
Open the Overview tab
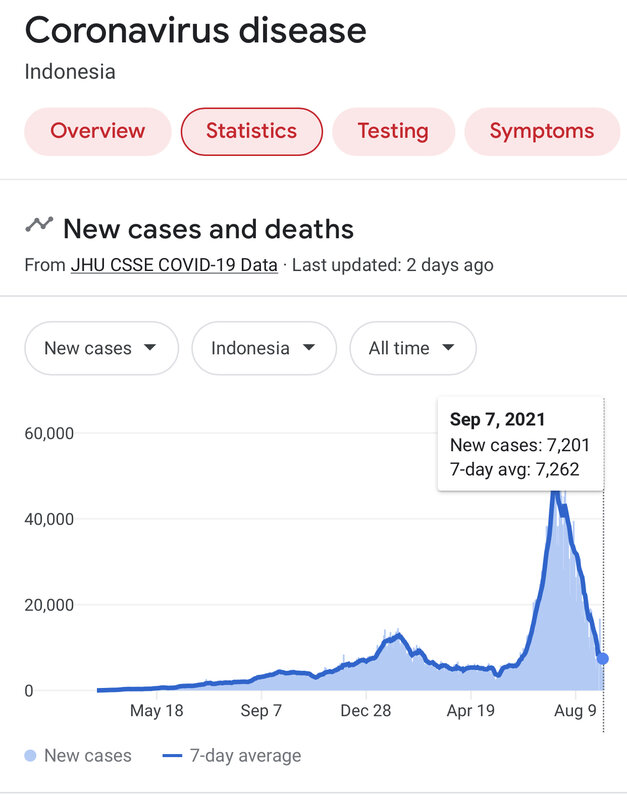tap(97, 131)
